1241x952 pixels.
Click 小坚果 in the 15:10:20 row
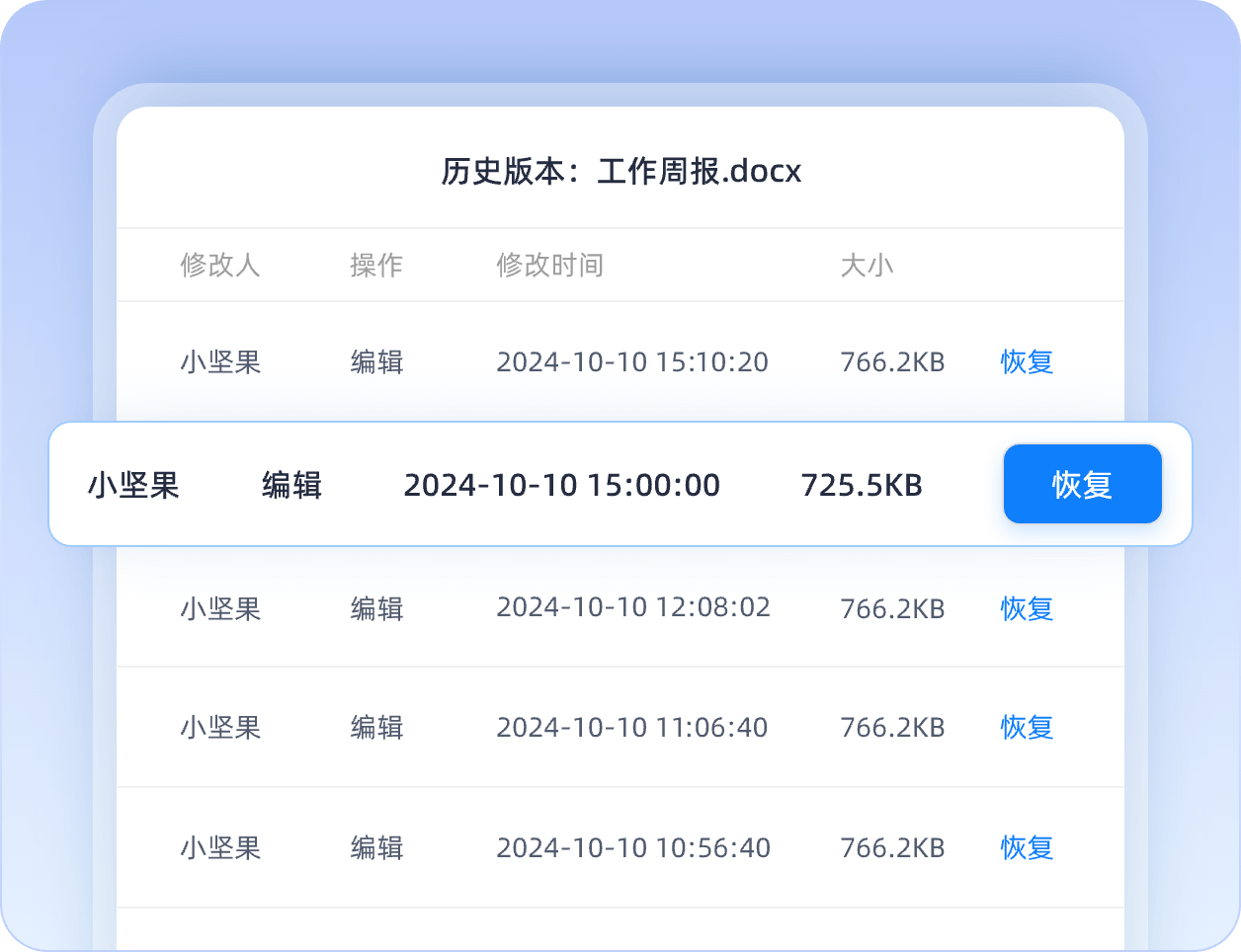pyautogui.click(x=220, y=362)
